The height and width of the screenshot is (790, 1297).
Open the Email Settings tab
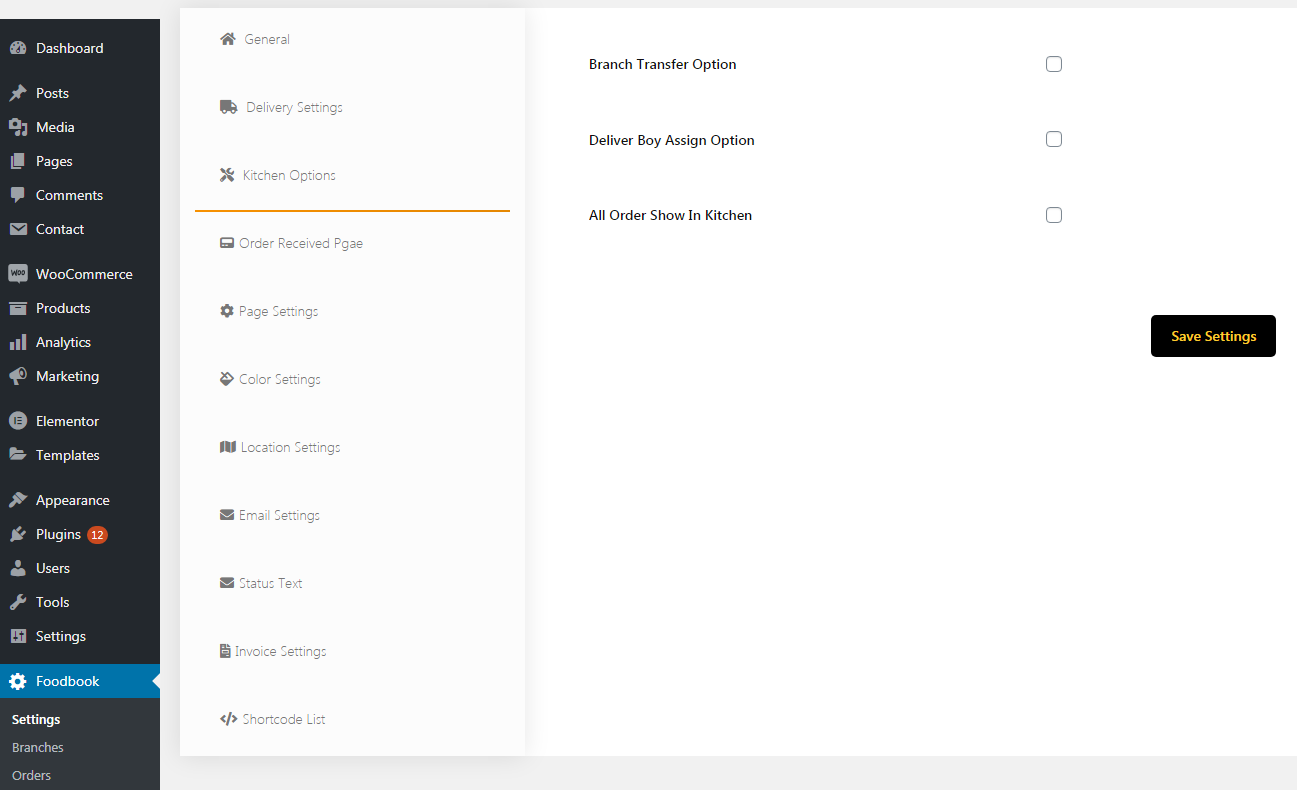[x=279, y=515]
